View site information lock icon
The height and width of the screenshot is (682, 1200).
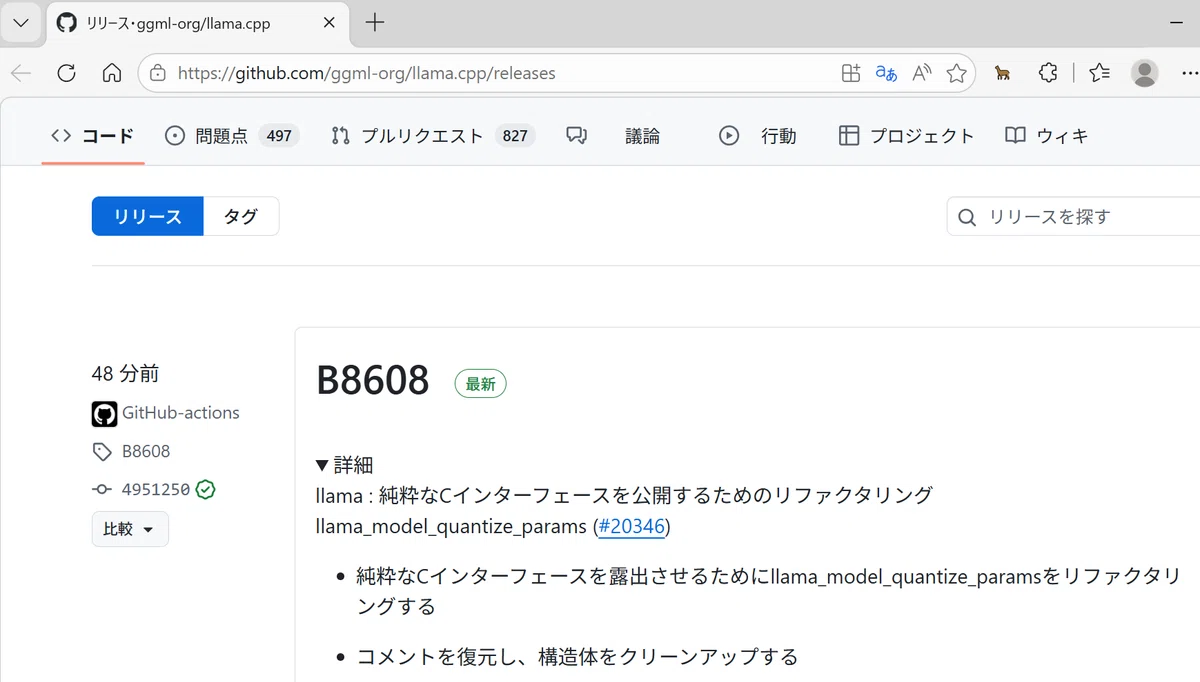[157, 73]
